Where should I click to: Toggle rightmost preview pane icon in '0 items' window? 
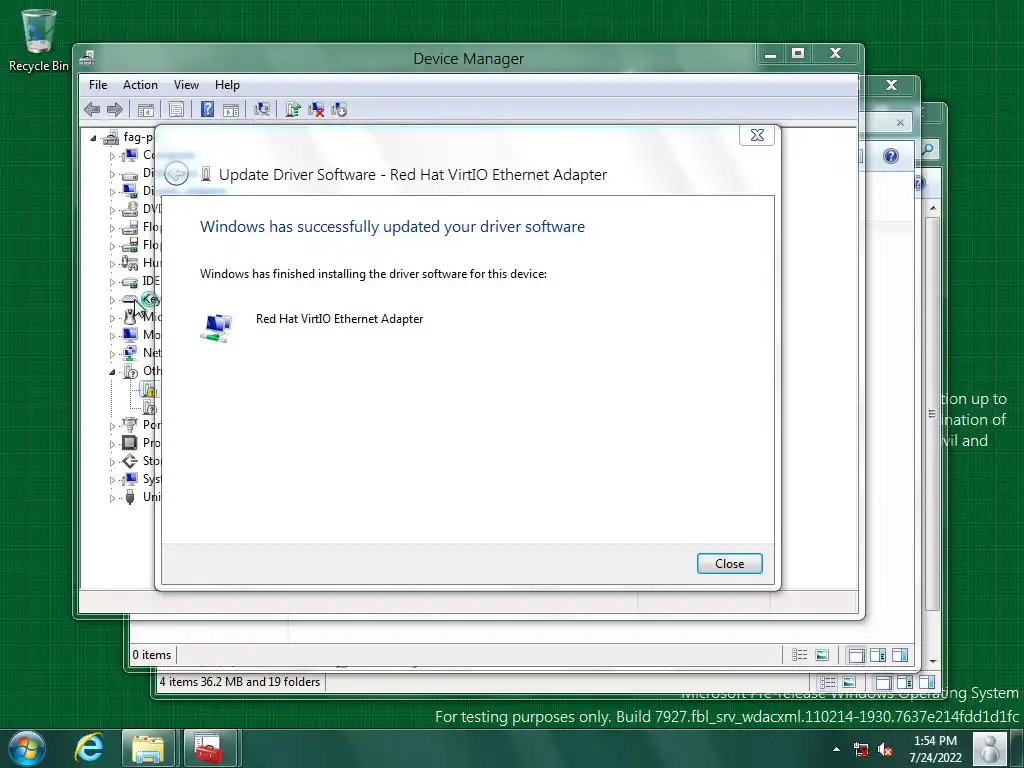(x=900, y=654)
